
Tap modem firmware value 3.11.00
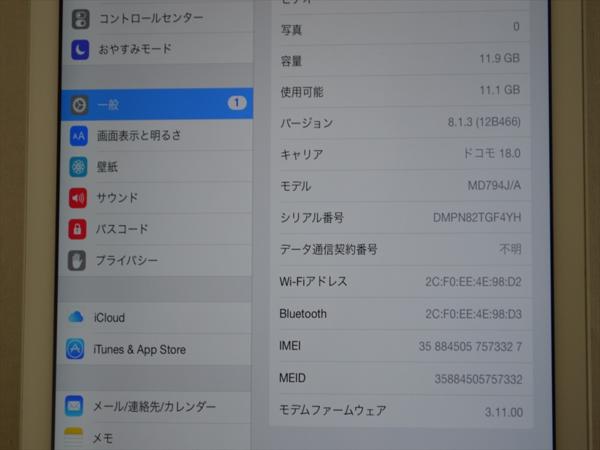(x=504, y=412)
